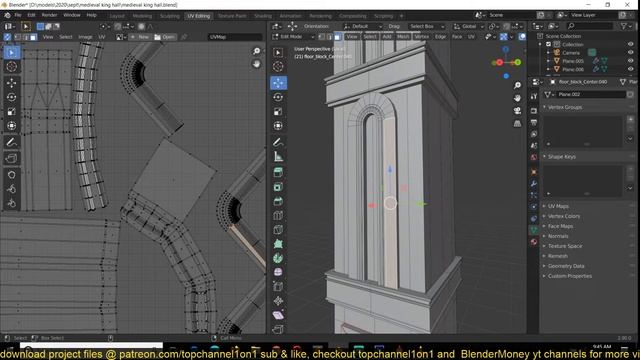Enable face select mode in 3D header
Image resolution: width=640 pixels, height=360 pixels.
click(338, 37)
